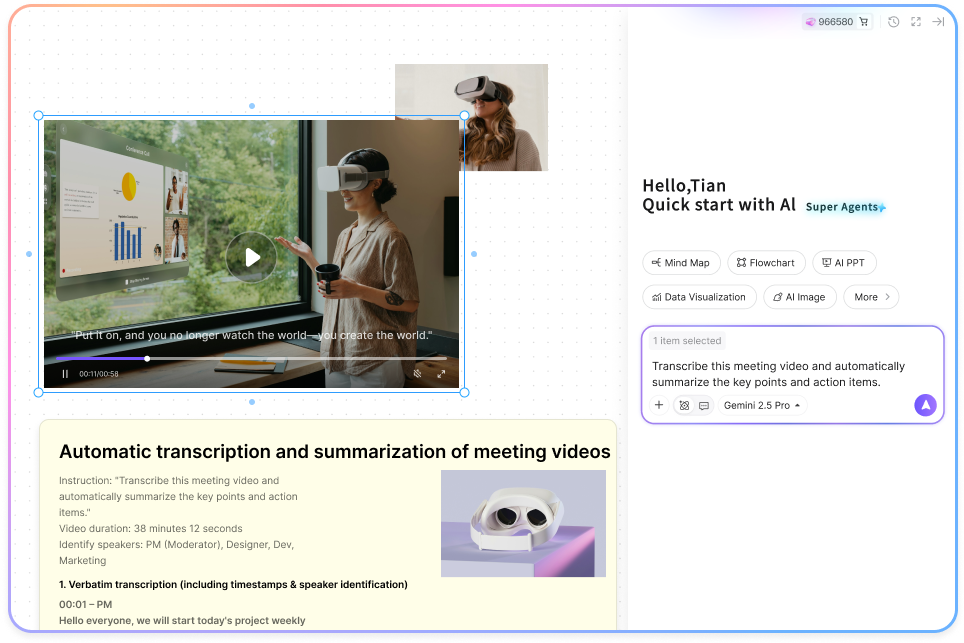Enter fullscreen on the video player

(441, 374)
